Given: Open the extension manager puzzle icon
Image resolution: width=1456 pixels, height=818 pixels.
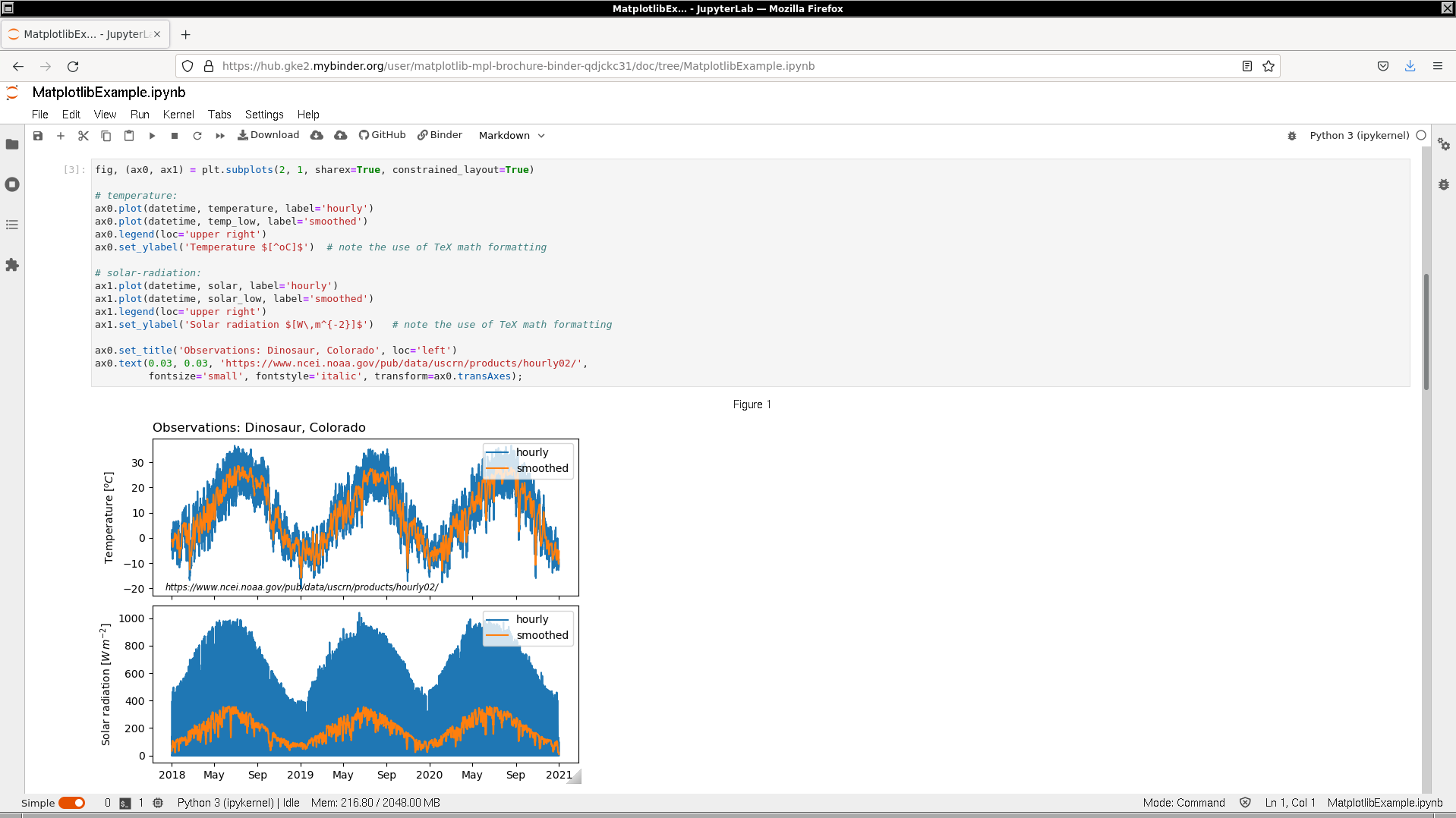Looking at the screenshot, I should pos(12,265).
